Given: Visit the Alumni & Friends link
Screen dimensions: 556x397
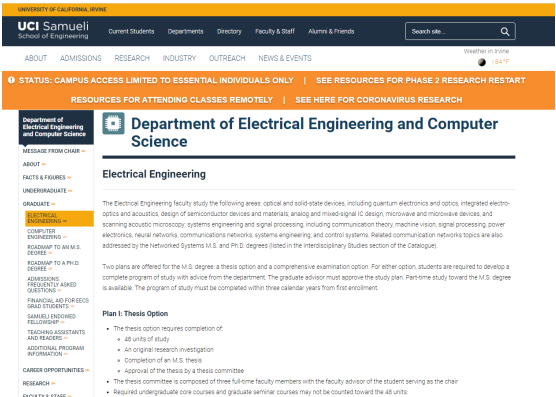Looking at the screenshot, I should (331, 31).
